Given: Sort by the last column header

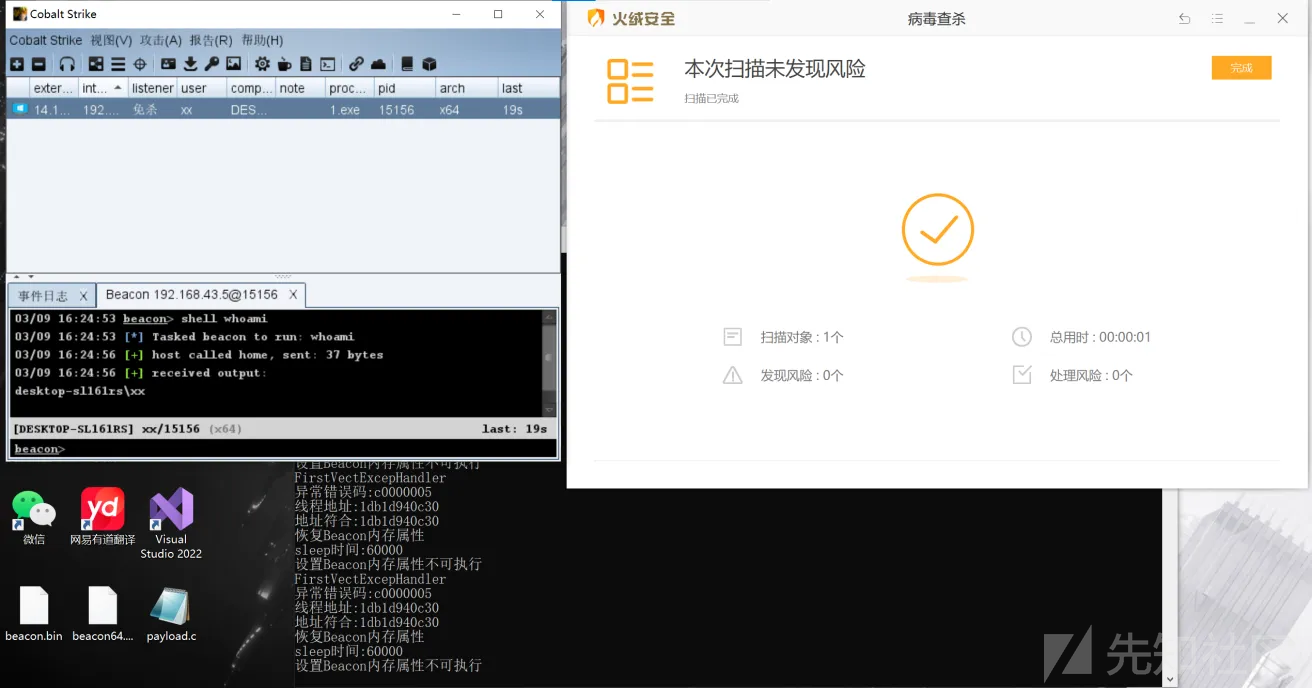Looking at the screenshot, I should click(x=529, y=88).
